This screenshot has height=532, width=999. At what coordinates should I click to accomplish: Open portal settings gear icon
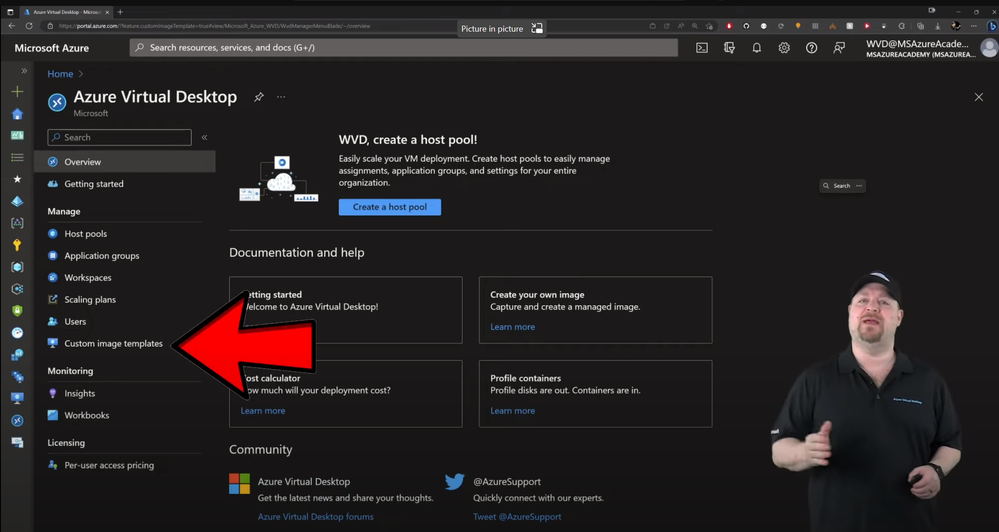pos(784,48)
